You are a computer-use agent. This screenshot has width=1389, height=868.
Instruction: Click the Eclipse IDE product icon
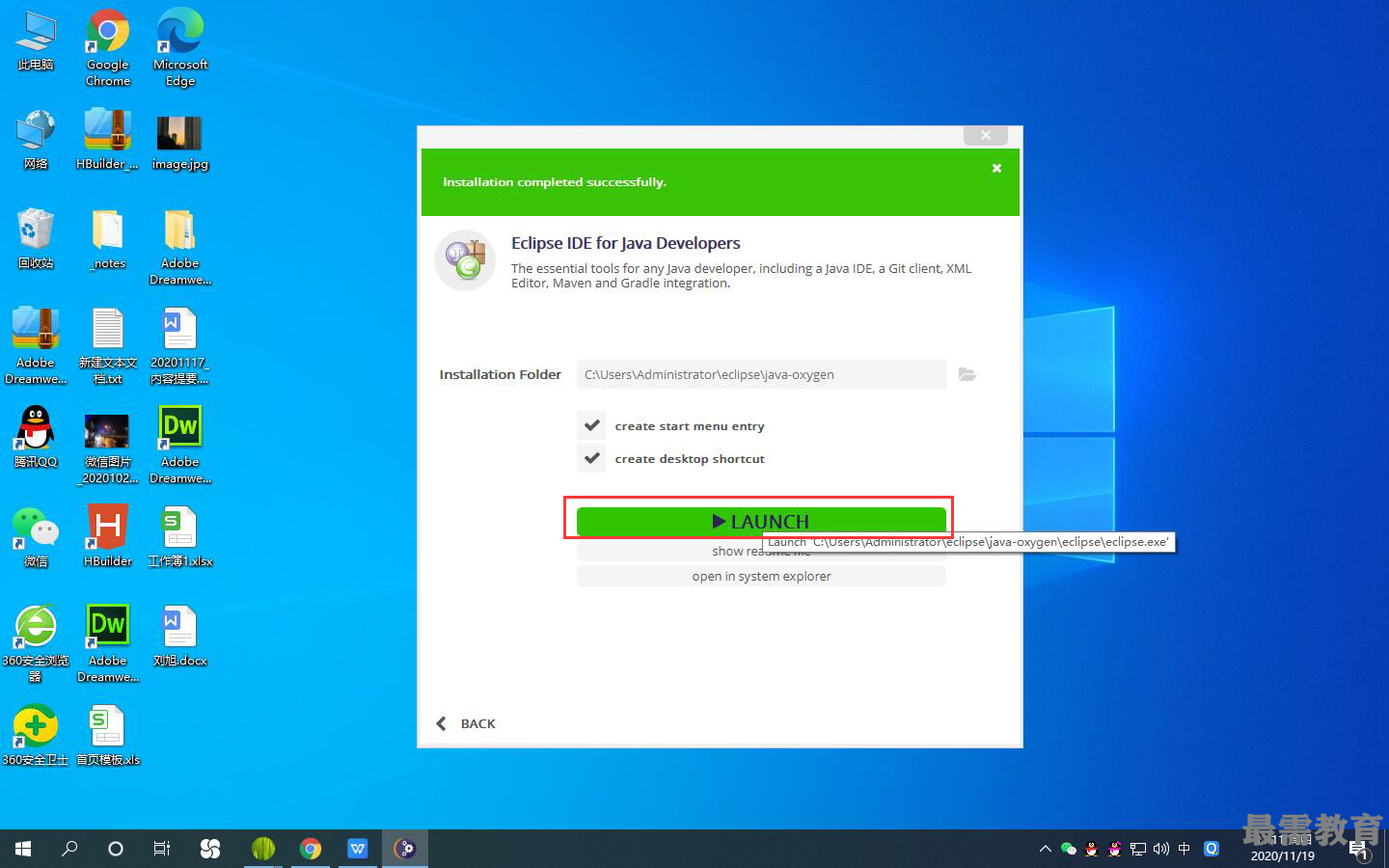(x=465, y=260)
